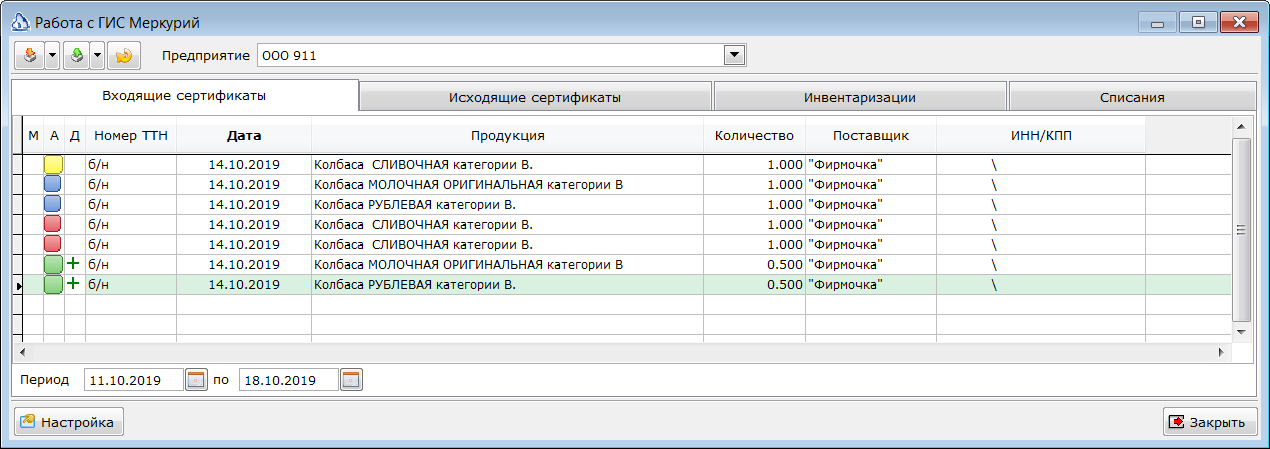Click the А column header
The height and width of the screenshot is (449, 1270).
(x=54, y=135)
